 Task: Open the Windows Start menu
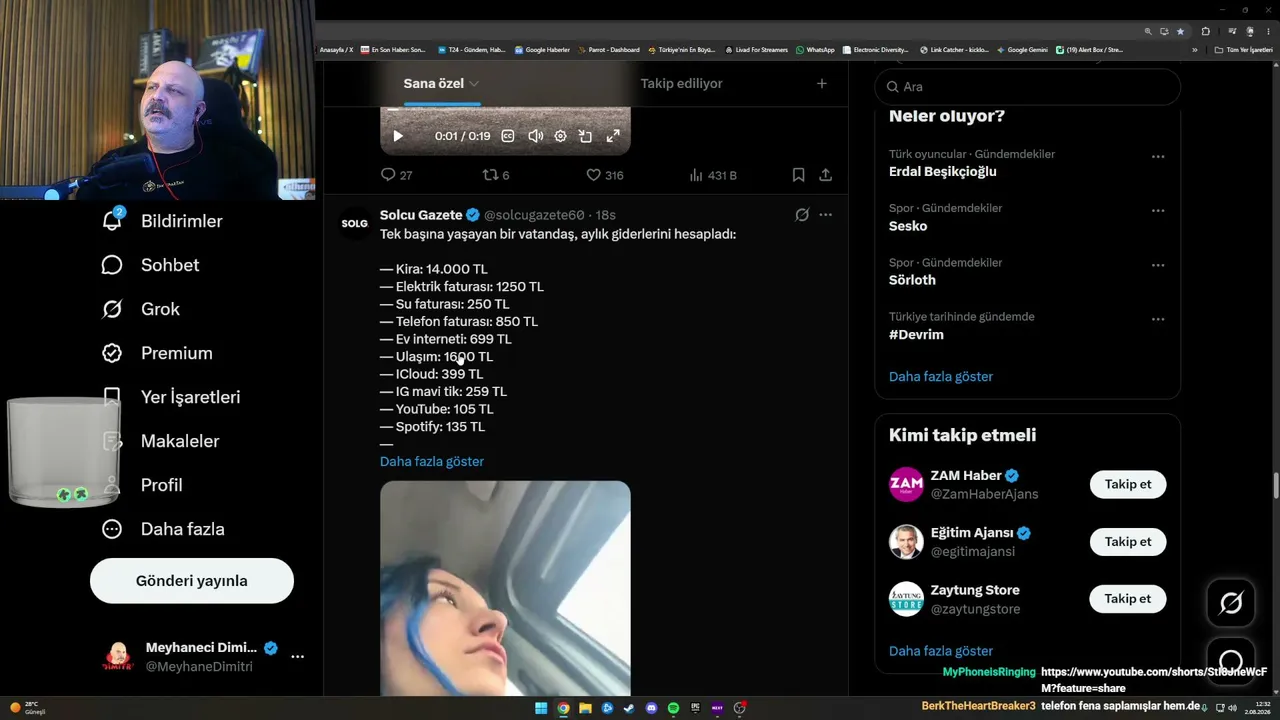[x=541, y=708]
